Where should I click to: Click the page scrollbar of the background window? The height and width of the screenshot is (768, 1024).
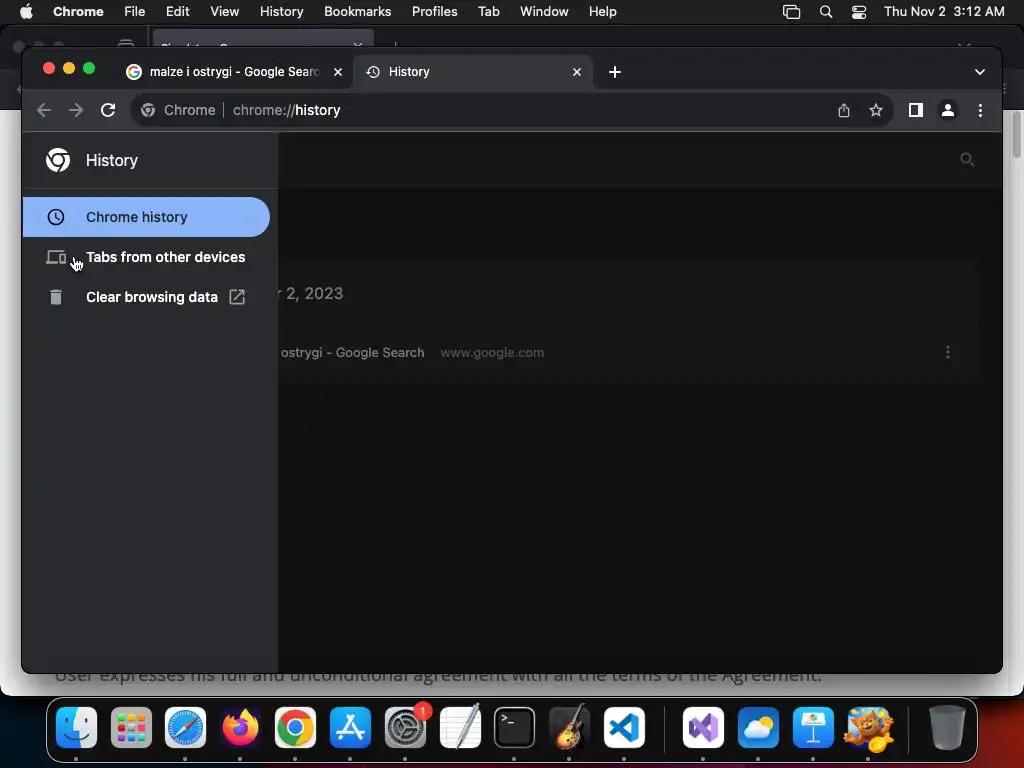click(x=1017, y=135)
